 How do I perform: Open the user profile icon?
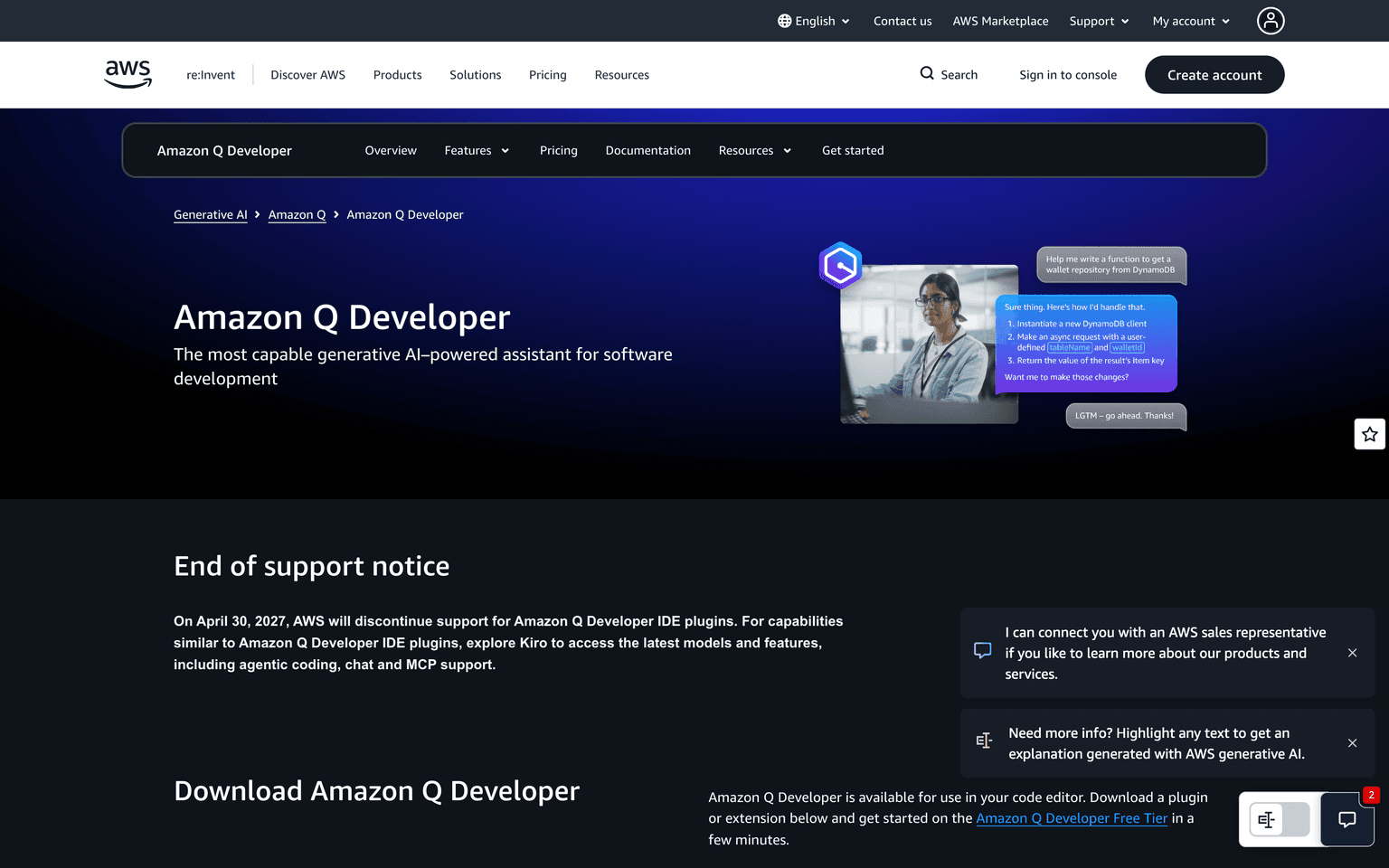[x=1270, y=21]
